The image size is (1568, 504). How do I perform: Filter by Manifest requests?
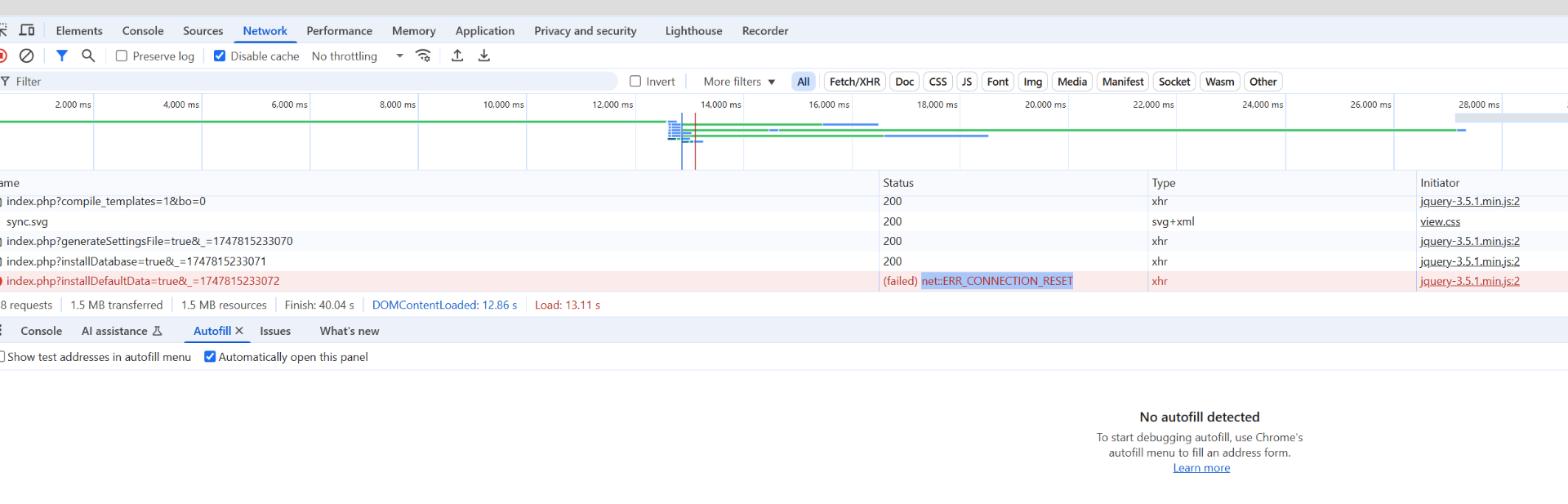click(1123, 82)
